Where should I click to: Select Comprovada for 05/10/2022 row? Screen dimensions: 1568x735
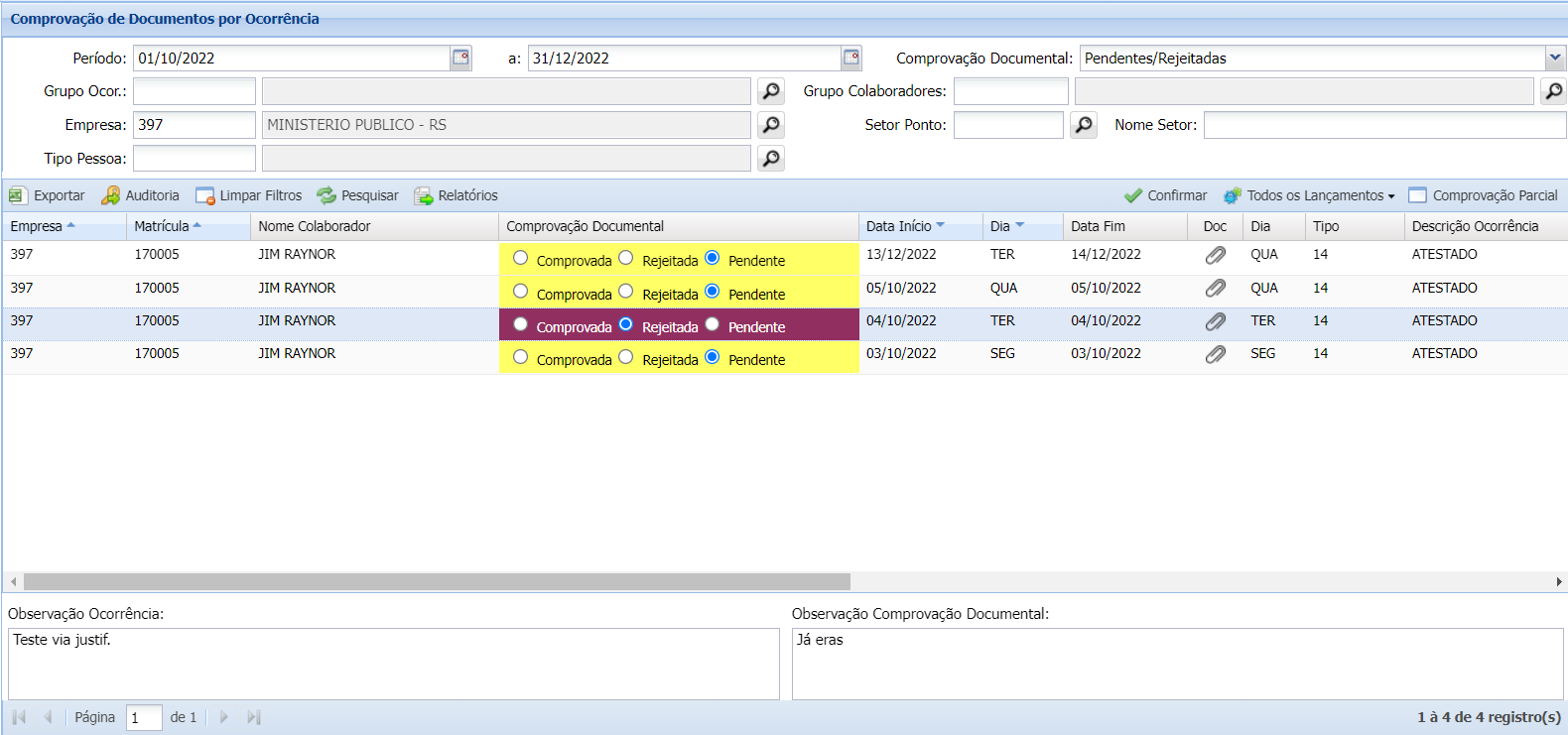point(520,292)
